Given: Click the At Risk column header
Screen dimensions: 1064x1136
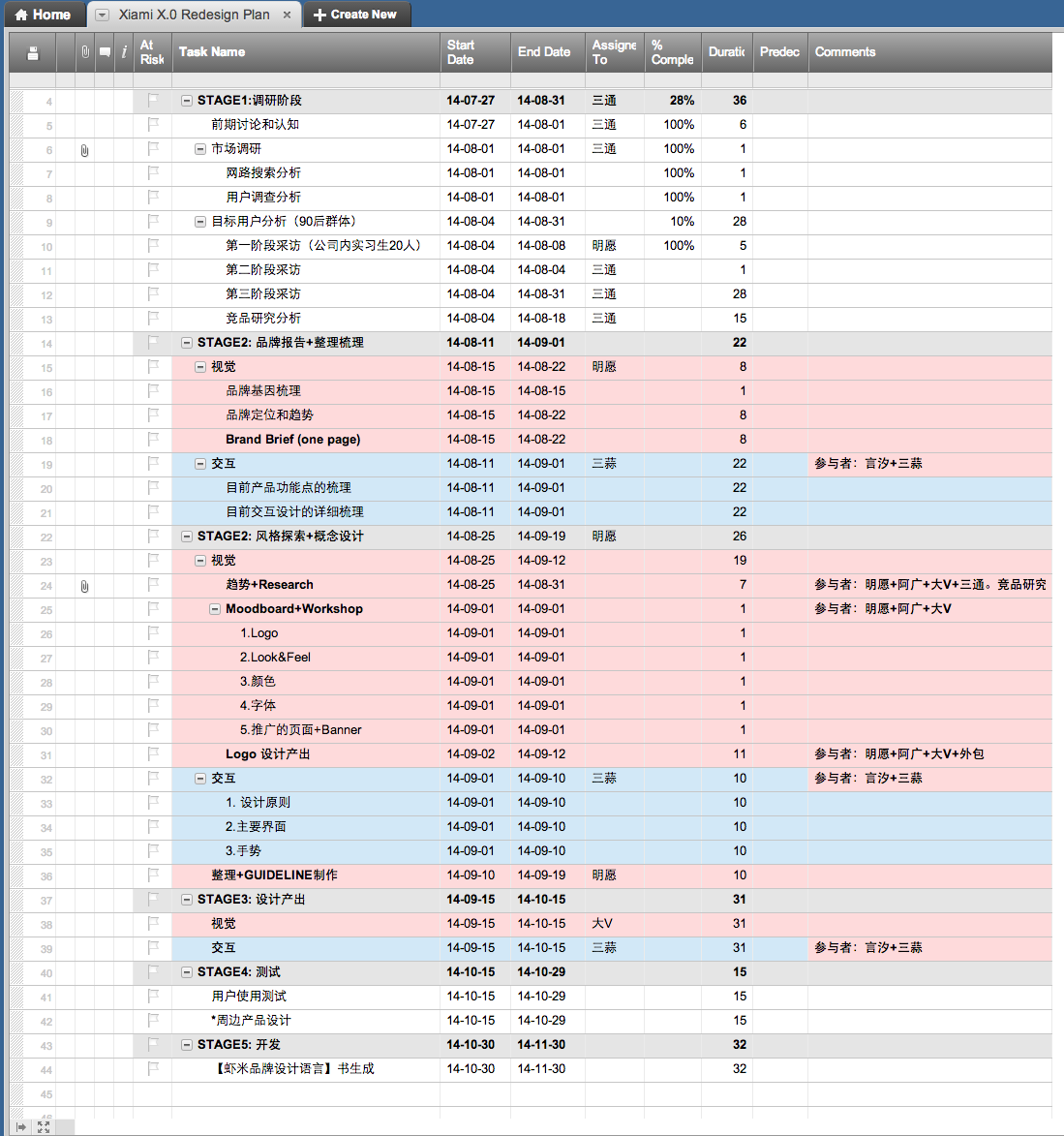Looking at the screenshot, I should pyautogui.click(x=152, y=52).
